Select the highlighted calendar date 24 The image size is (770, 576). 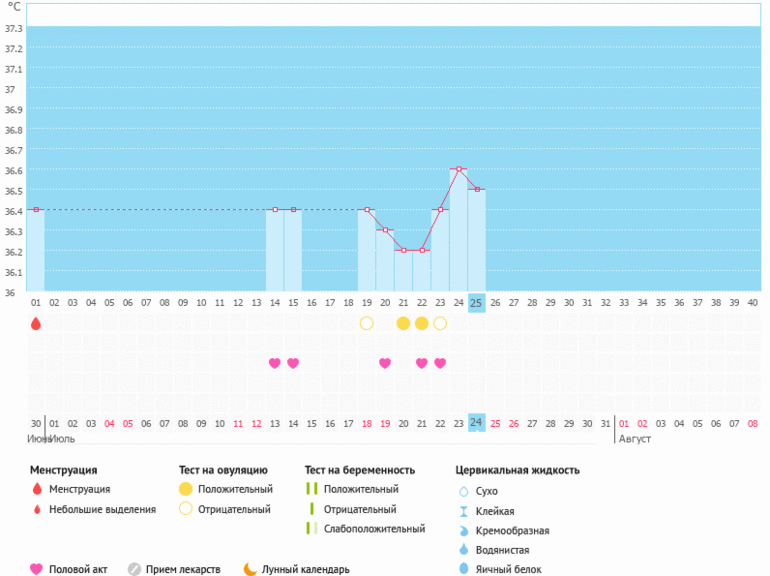click(477, 422)
